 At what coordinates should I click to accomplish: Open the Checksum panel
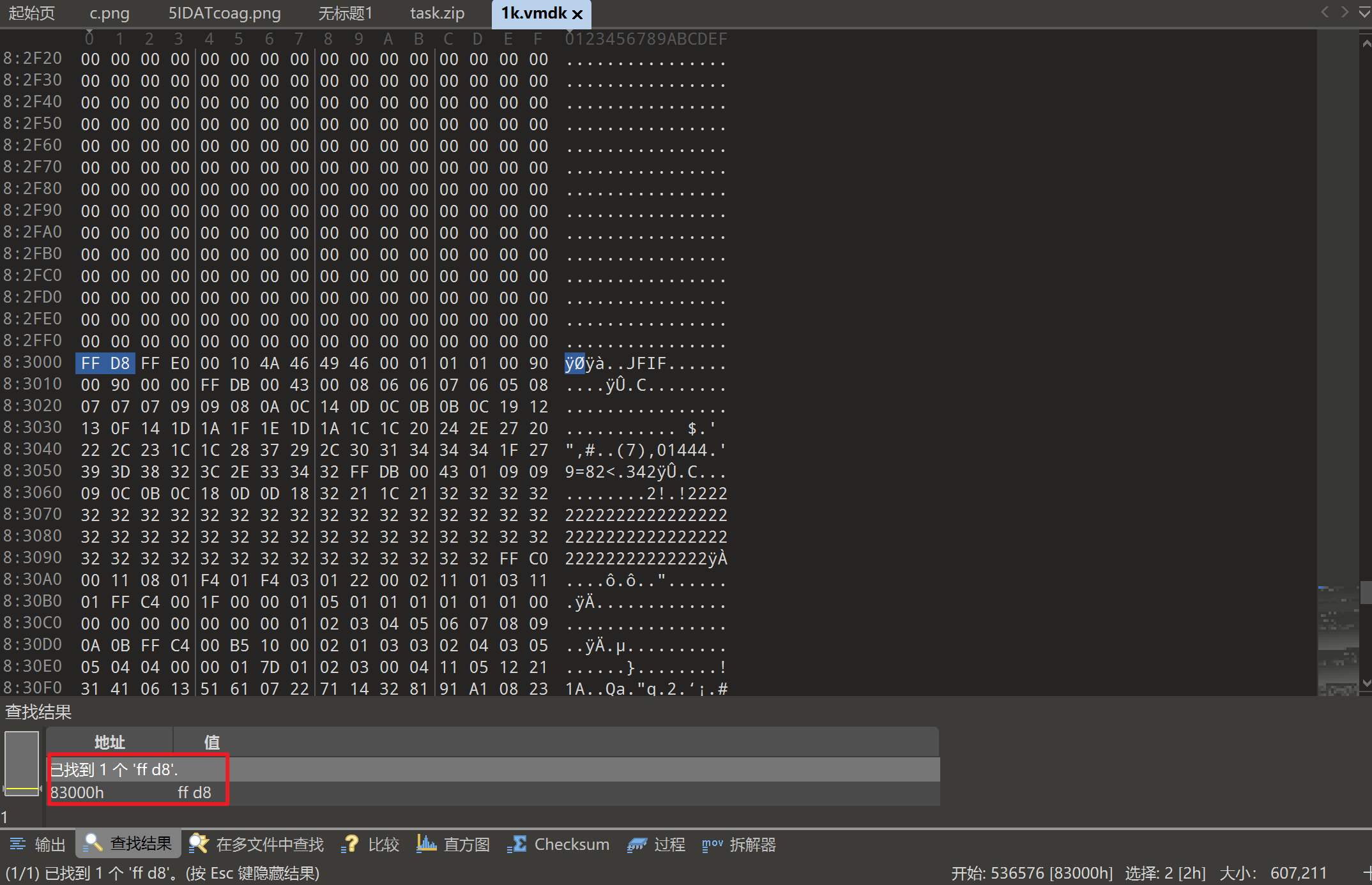point(559,844)
